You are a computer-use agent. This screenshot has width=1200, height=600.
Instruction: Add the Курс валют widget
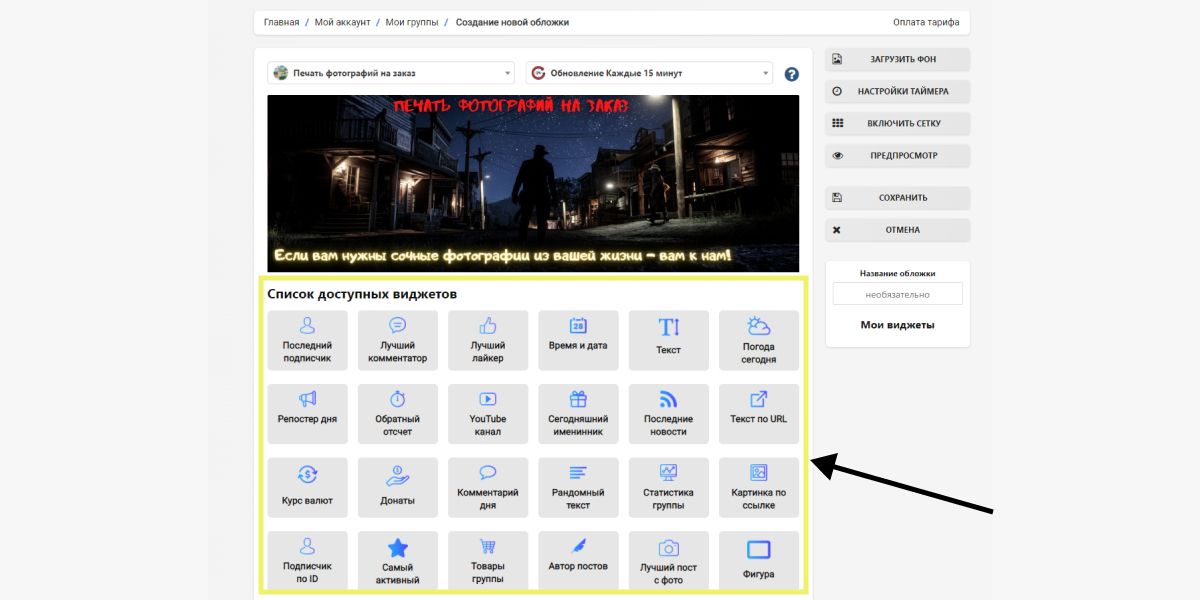pos(307,487)
